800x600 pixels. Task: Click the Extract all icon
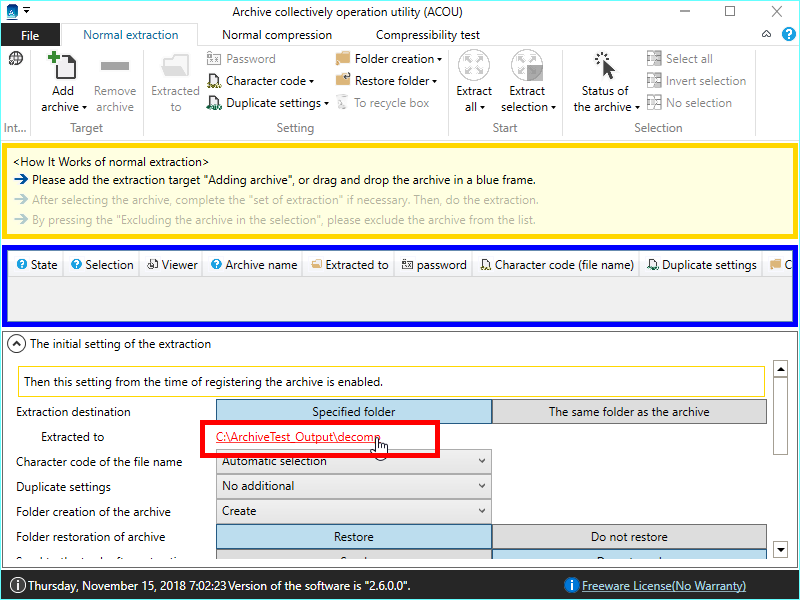pyautogui.click(x=474, y=67)
